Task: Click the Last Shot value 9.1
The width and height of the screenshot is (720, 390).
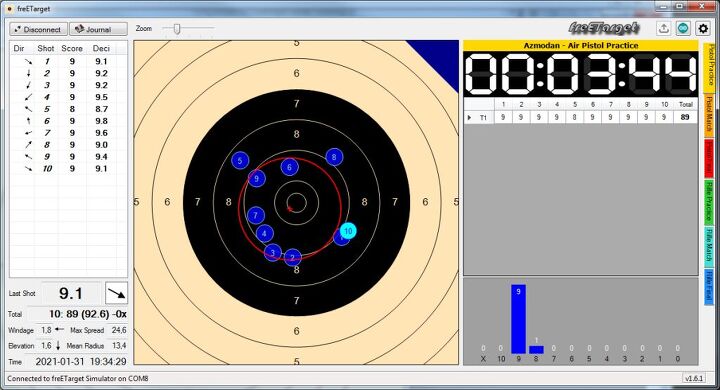Action: pos(71,293)
